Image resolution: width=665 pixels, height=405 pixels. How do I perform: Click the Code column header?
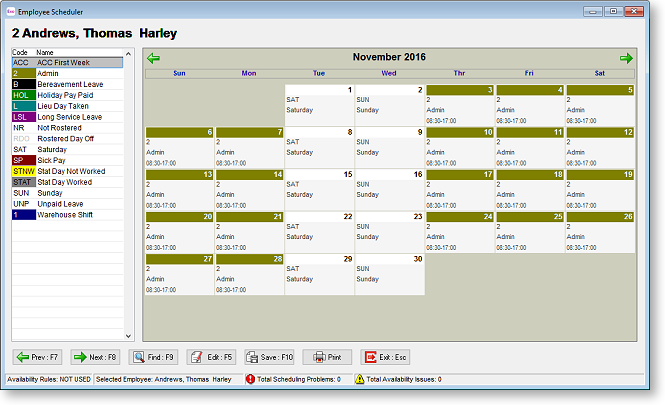point(22,51)
